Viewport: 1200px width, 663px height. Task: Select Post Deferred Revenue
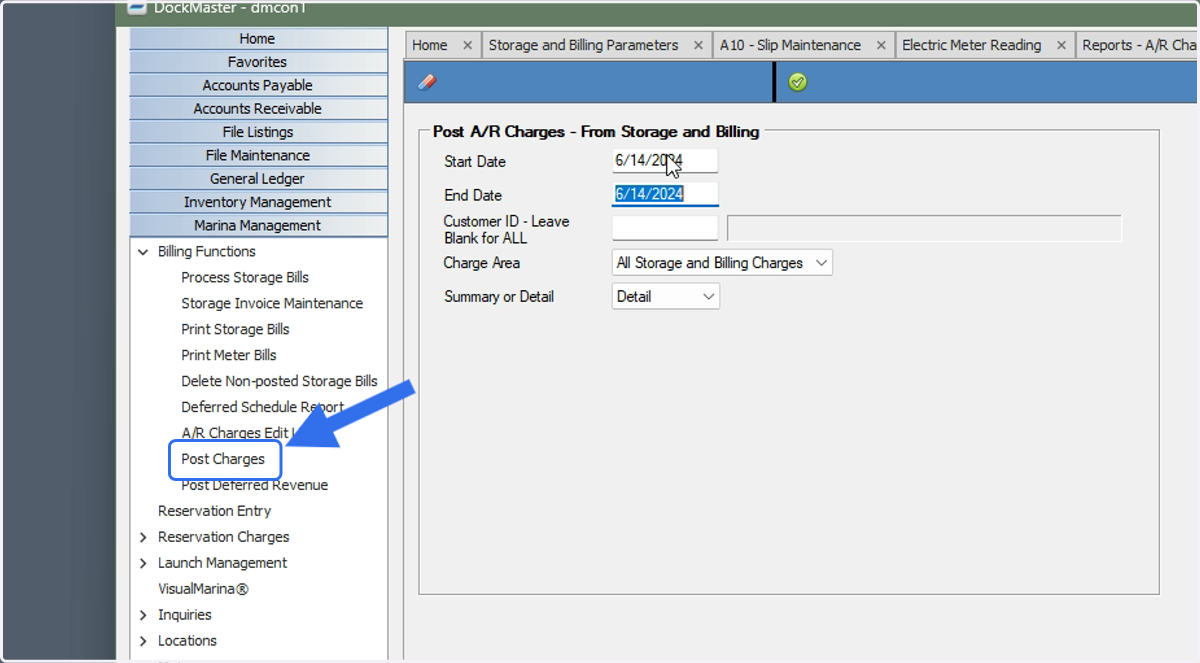coord(254,485)
